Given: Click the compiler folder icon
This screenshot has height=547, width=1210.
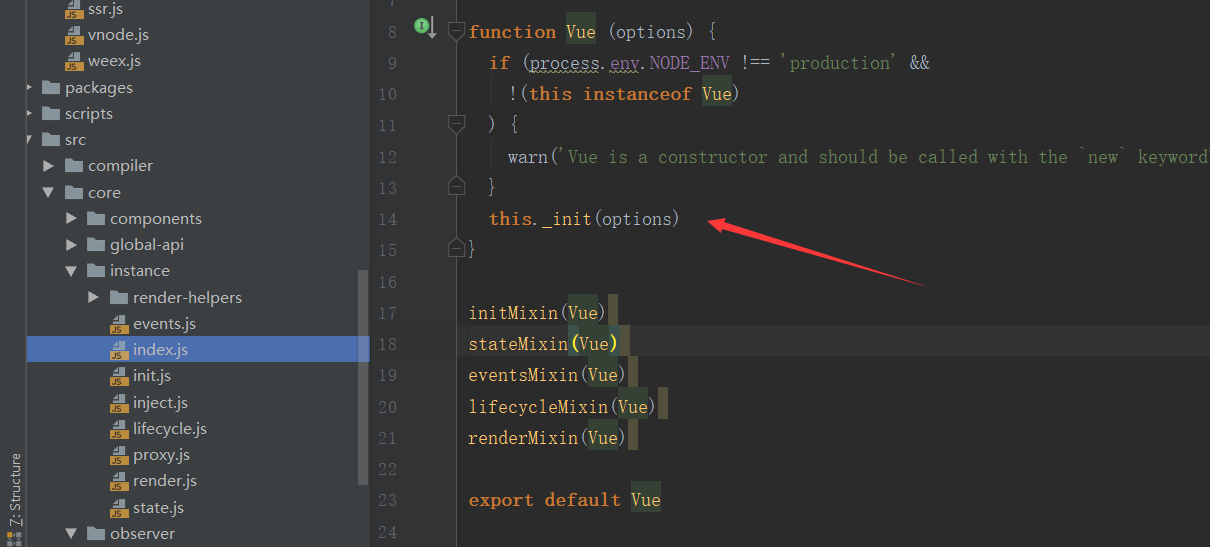Looking at the screenshot, I should pyautogui.click(x=73, y=166).
